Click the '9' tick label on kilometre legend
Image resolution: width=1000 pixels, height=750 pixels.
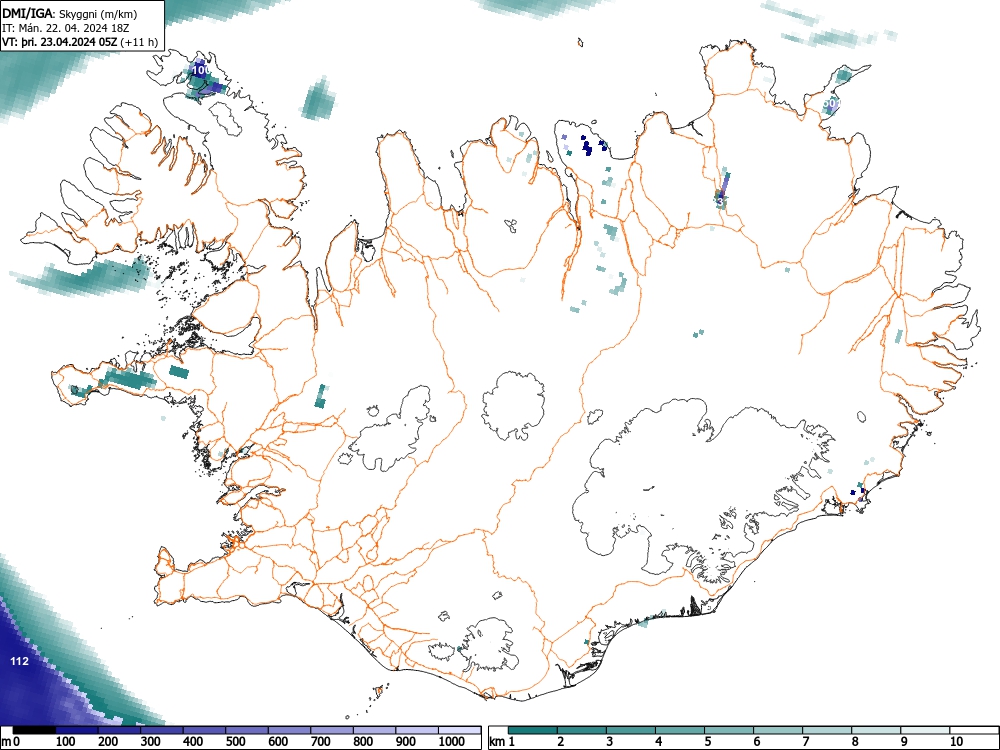(904, 742)
